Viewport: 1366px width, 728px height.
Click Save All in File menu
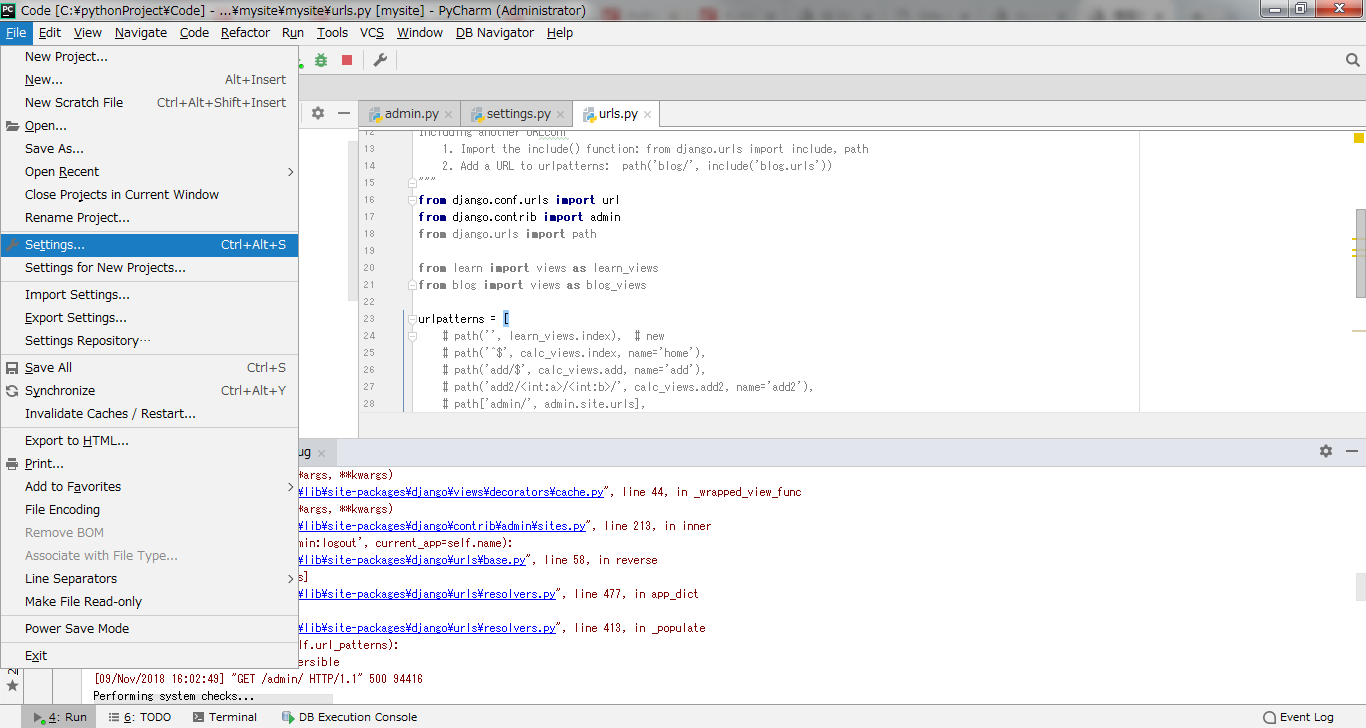click(x=149, y=368)
